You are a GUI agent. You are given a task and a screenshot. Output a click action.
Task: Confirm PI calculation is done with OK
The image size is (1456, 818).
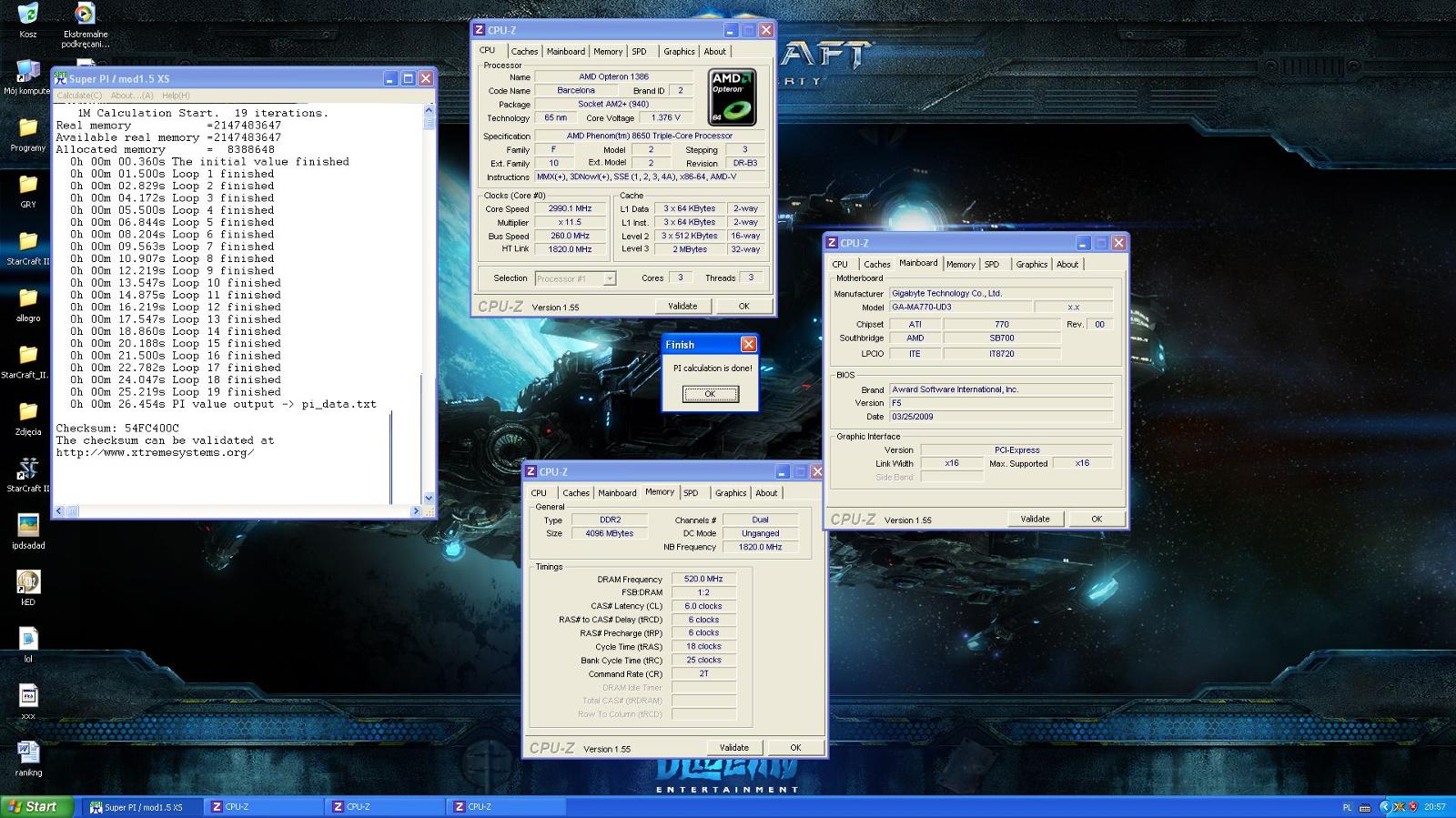click(x=710, y=394)
